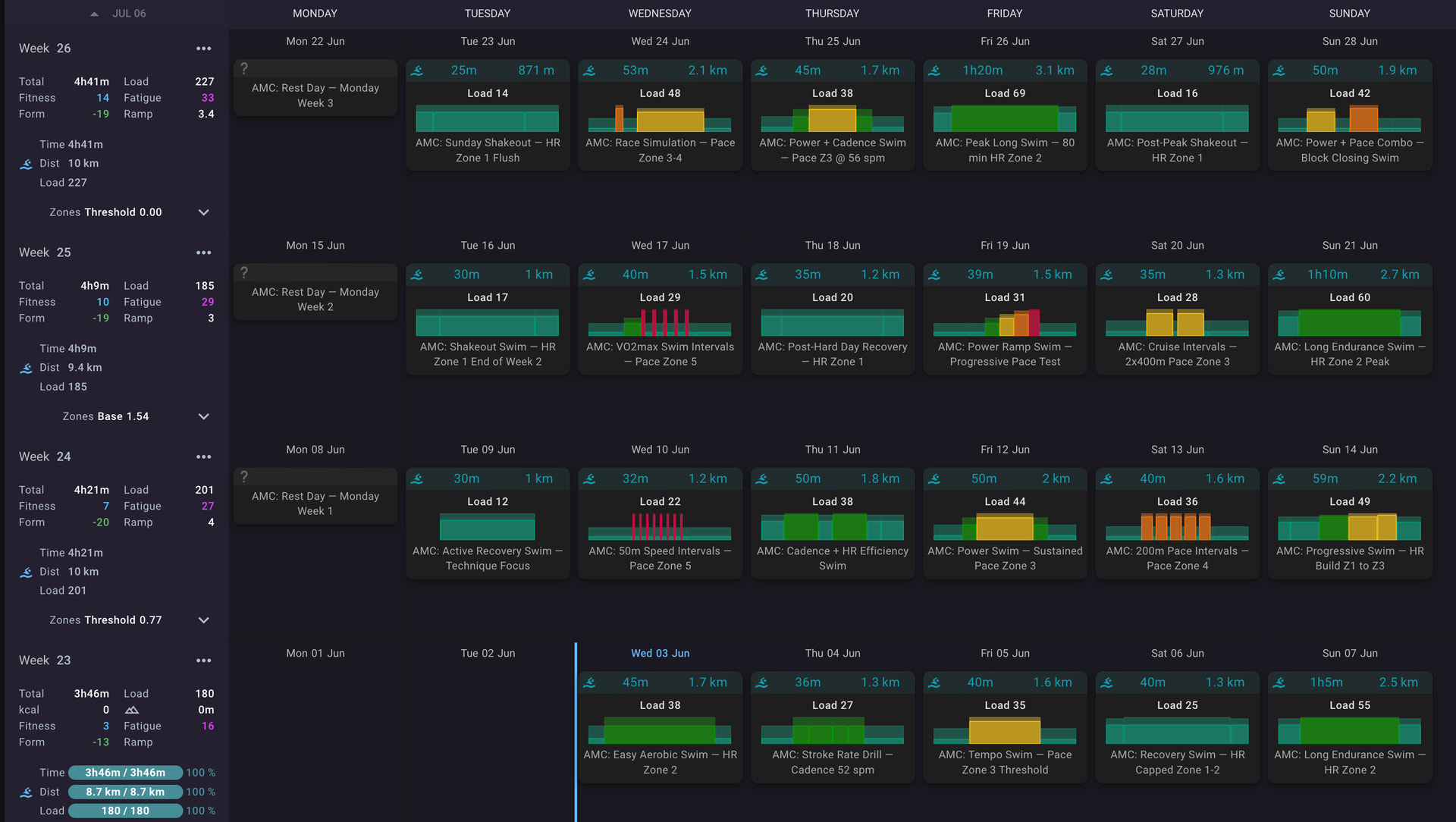
Task: Click swim icon next to Week 26 Dist
Action: click(x=27, y=164)
